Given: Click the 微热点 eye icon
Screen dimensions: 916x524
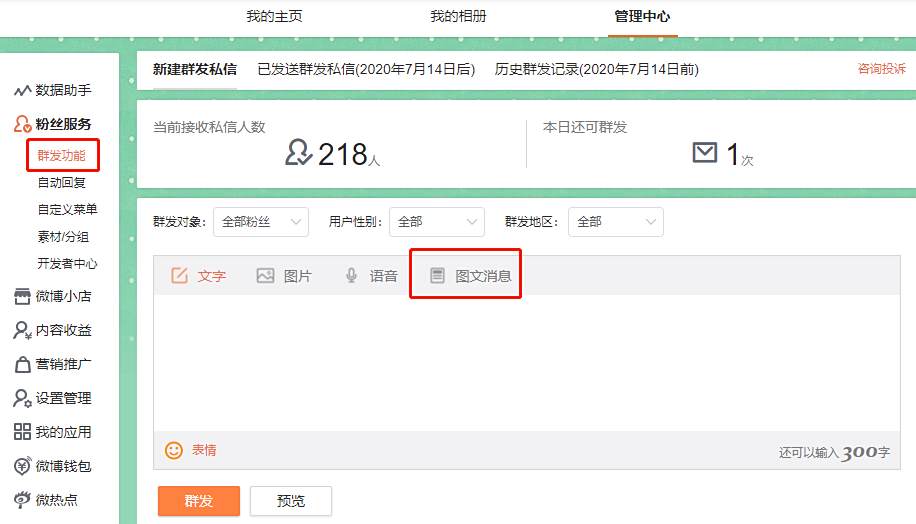Looking at the screenshot, I should [x=22, y=500].
